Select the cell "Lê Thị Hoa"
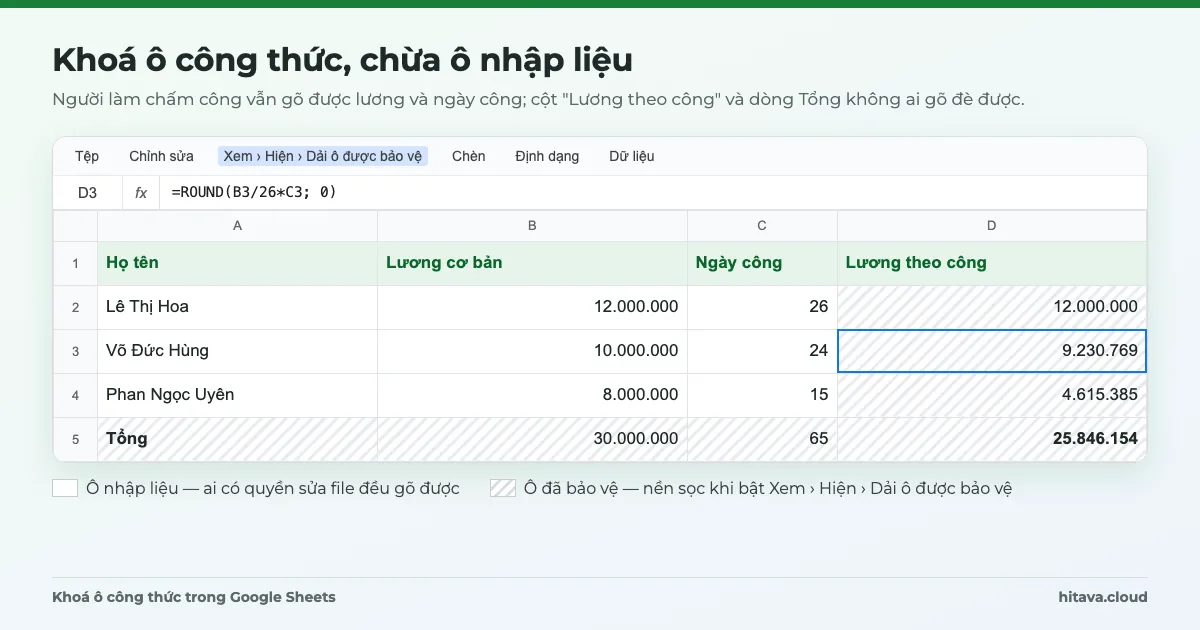The width and height of the screenshot is (1200, 630). (237, 307)
